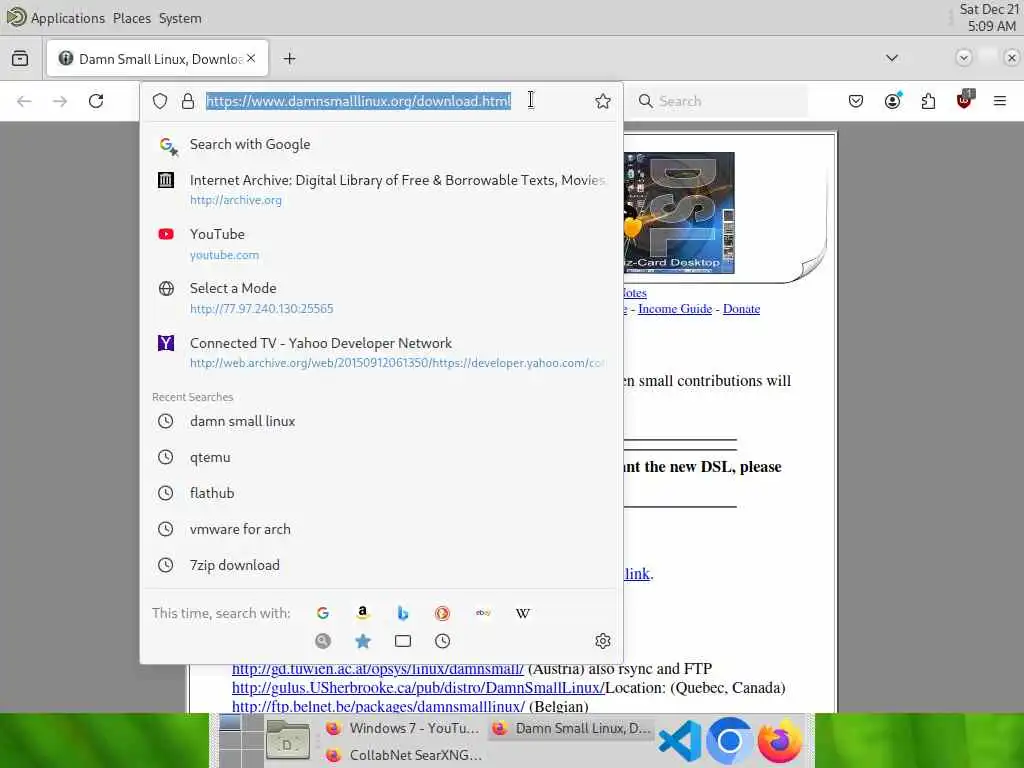
Task: Go forward to the next page
Action: pos(60,101)
